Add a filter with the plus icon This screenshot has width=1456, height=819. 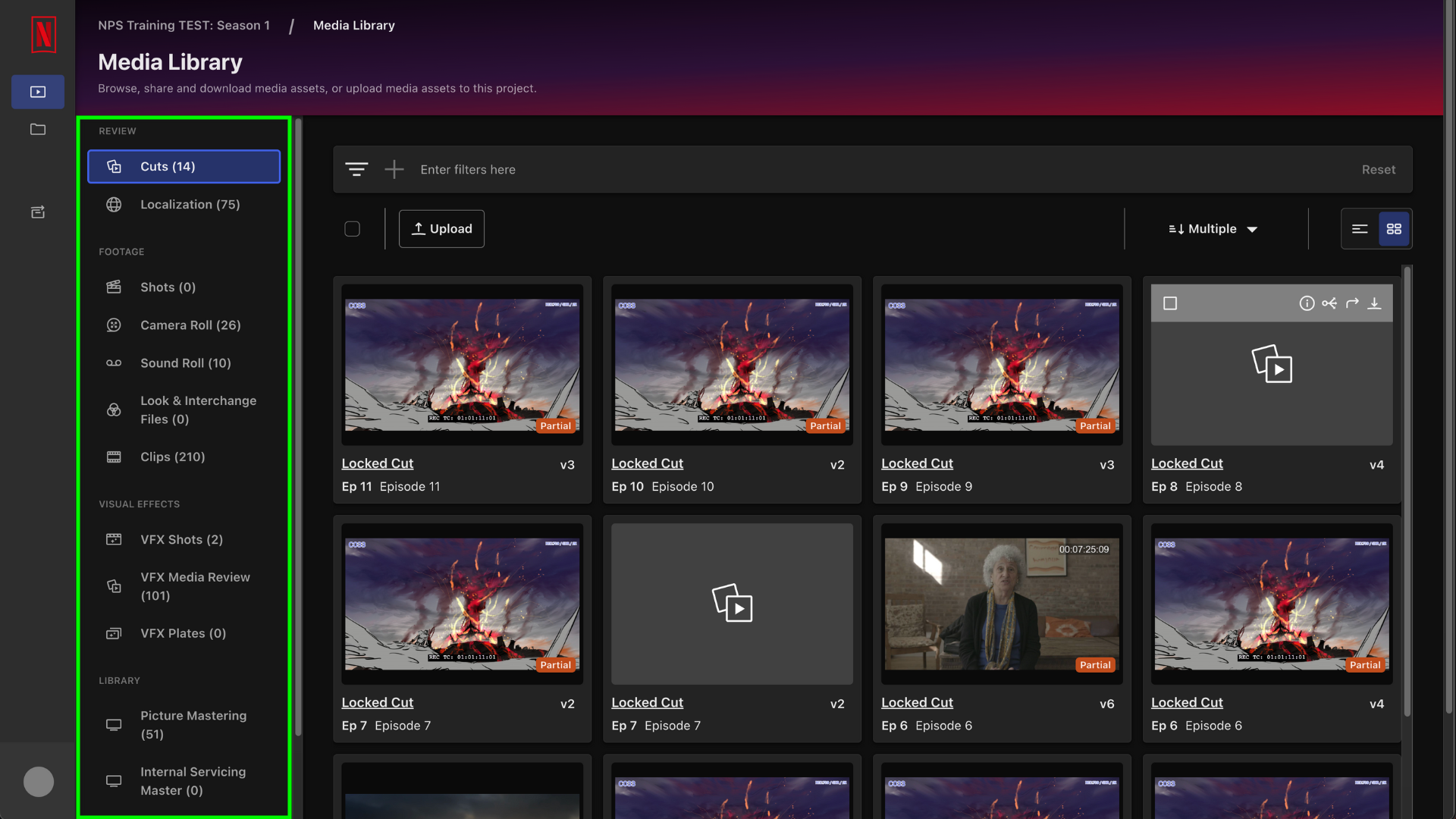click(394, 169)
